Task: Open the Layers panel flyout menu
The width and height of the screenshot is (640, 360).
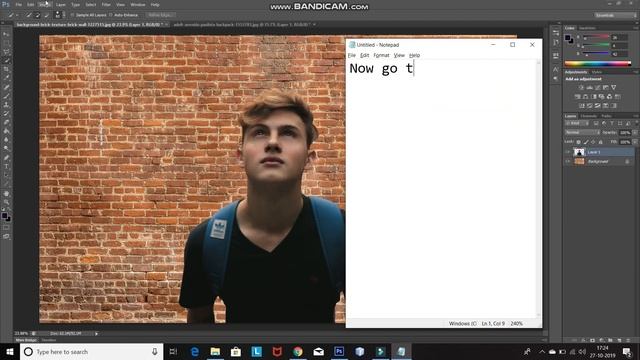Action: coord(636,116)
